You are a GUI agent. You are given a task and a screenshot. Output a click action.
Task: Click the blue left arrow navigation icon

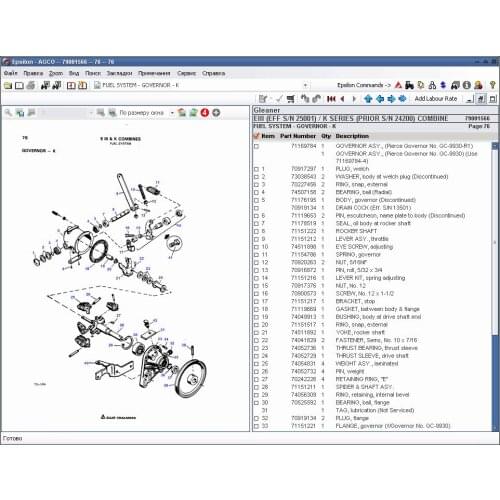coord(380,99)
